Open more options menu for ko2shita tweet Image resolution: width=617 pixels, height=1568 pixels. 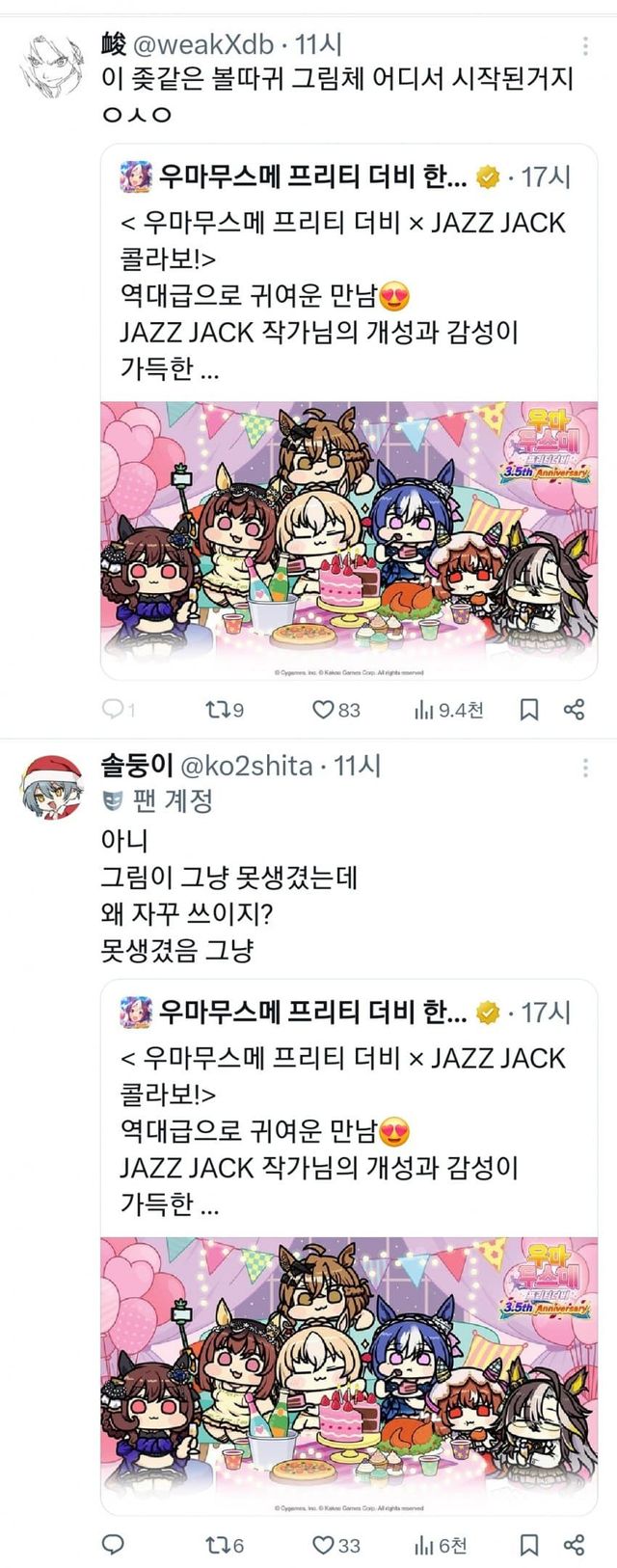[x=585, y=767]
